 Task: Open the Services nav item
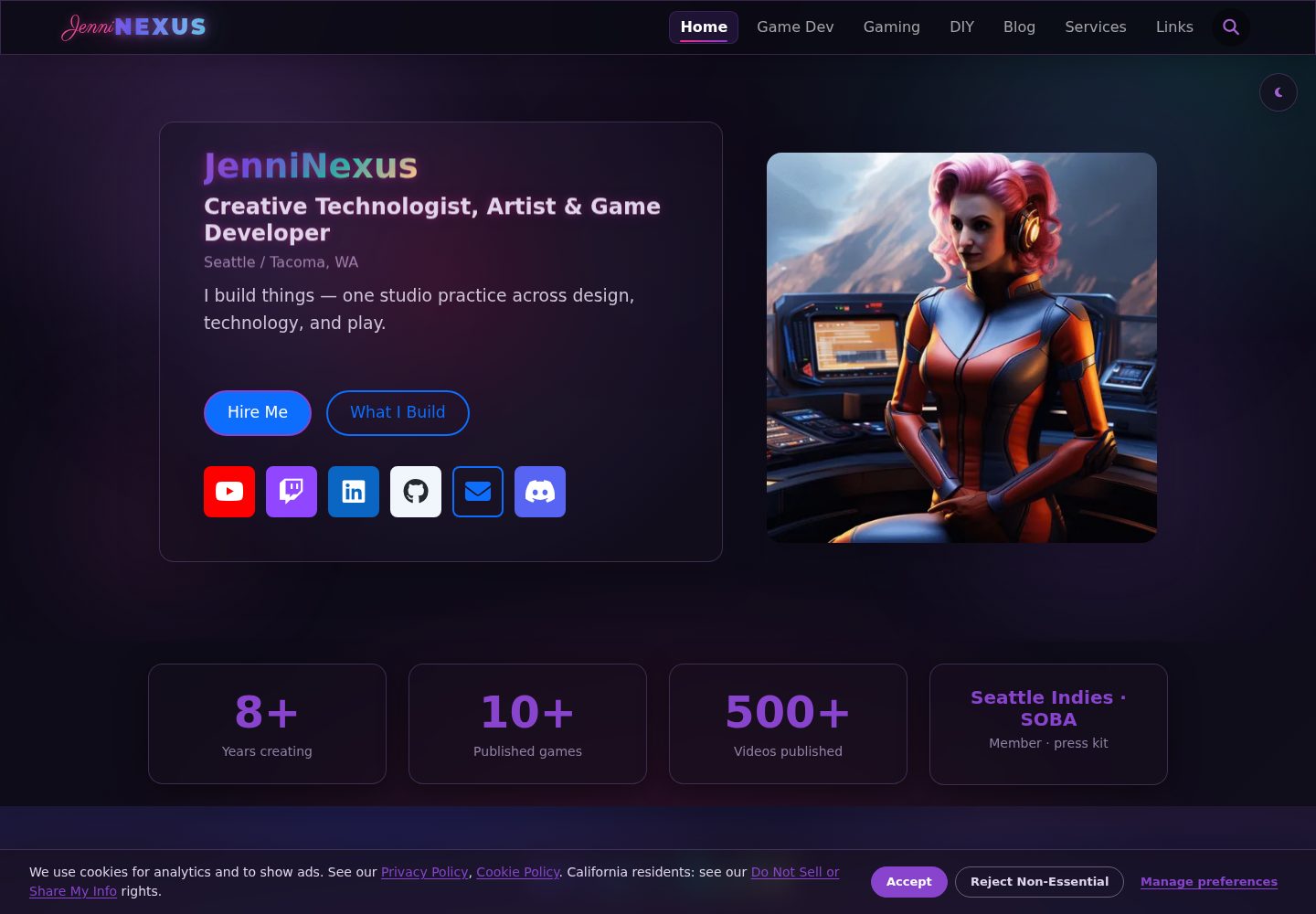[1096, 27]
